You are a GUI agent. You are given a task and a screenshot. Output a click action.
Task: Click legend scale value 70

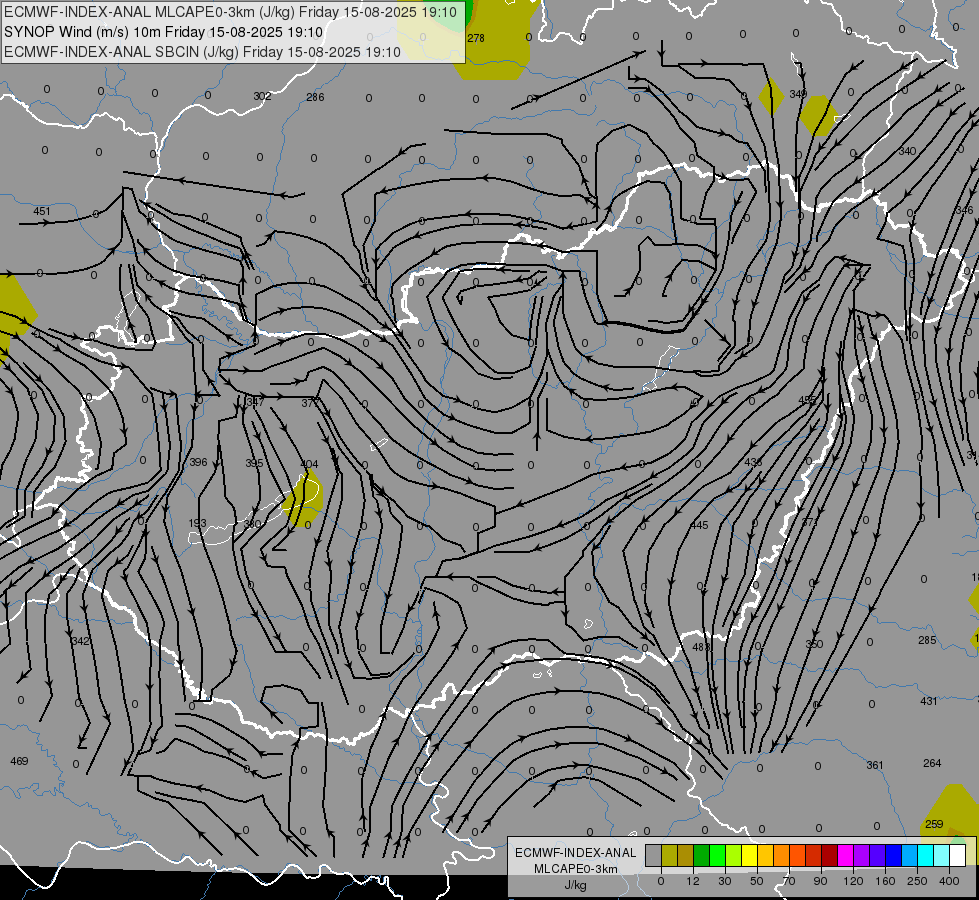coord(789,881)
